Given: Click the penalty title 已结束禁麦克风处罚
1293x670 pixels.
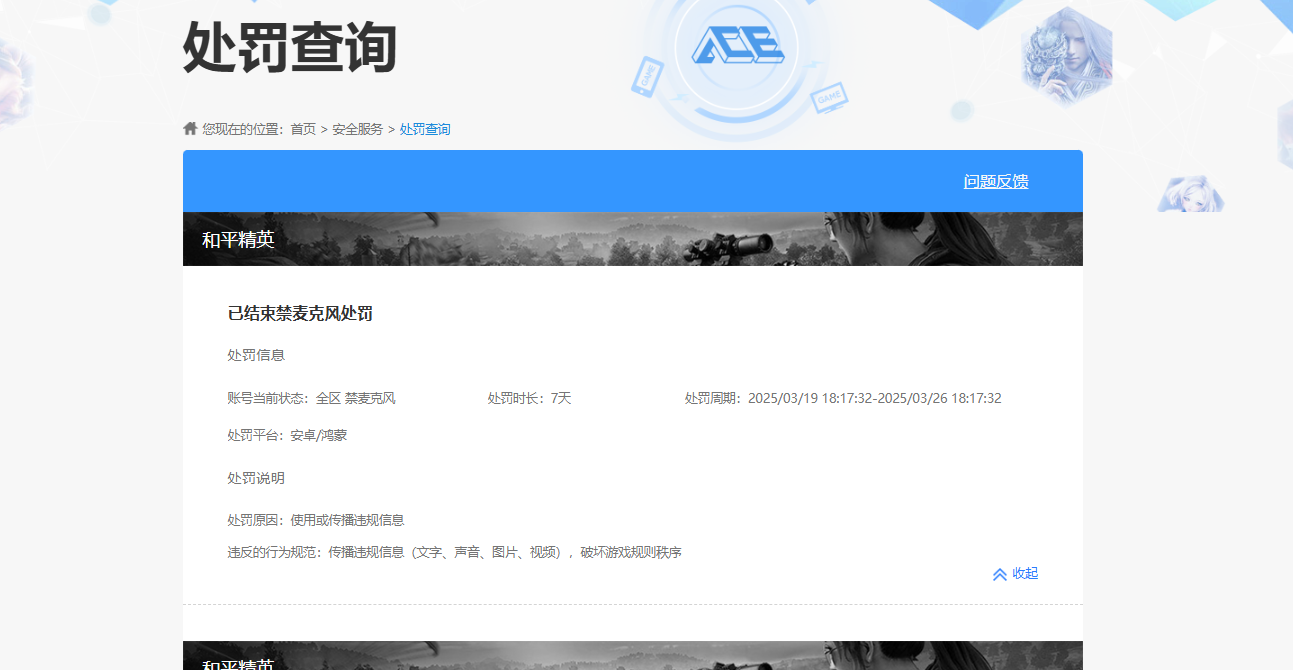Looking at the screenshot, I should tap(300, 311).
